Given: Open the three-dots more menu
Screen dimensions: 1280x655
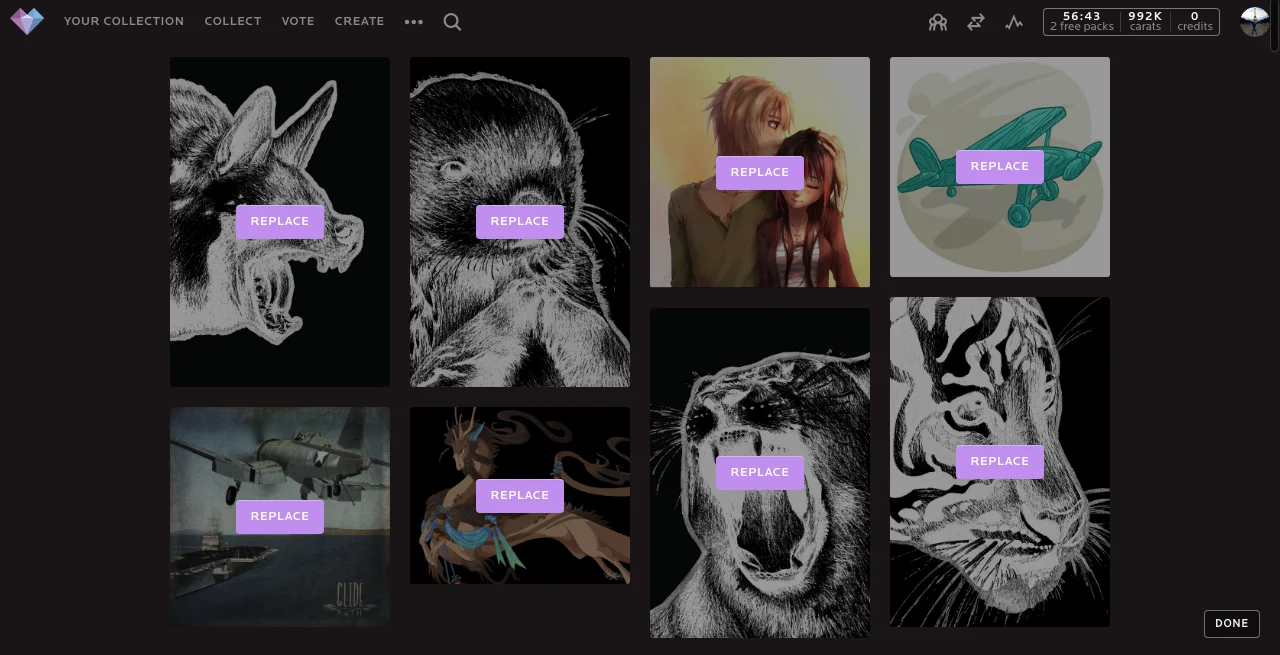Looking at the screenshot, I should pos(414,21).
